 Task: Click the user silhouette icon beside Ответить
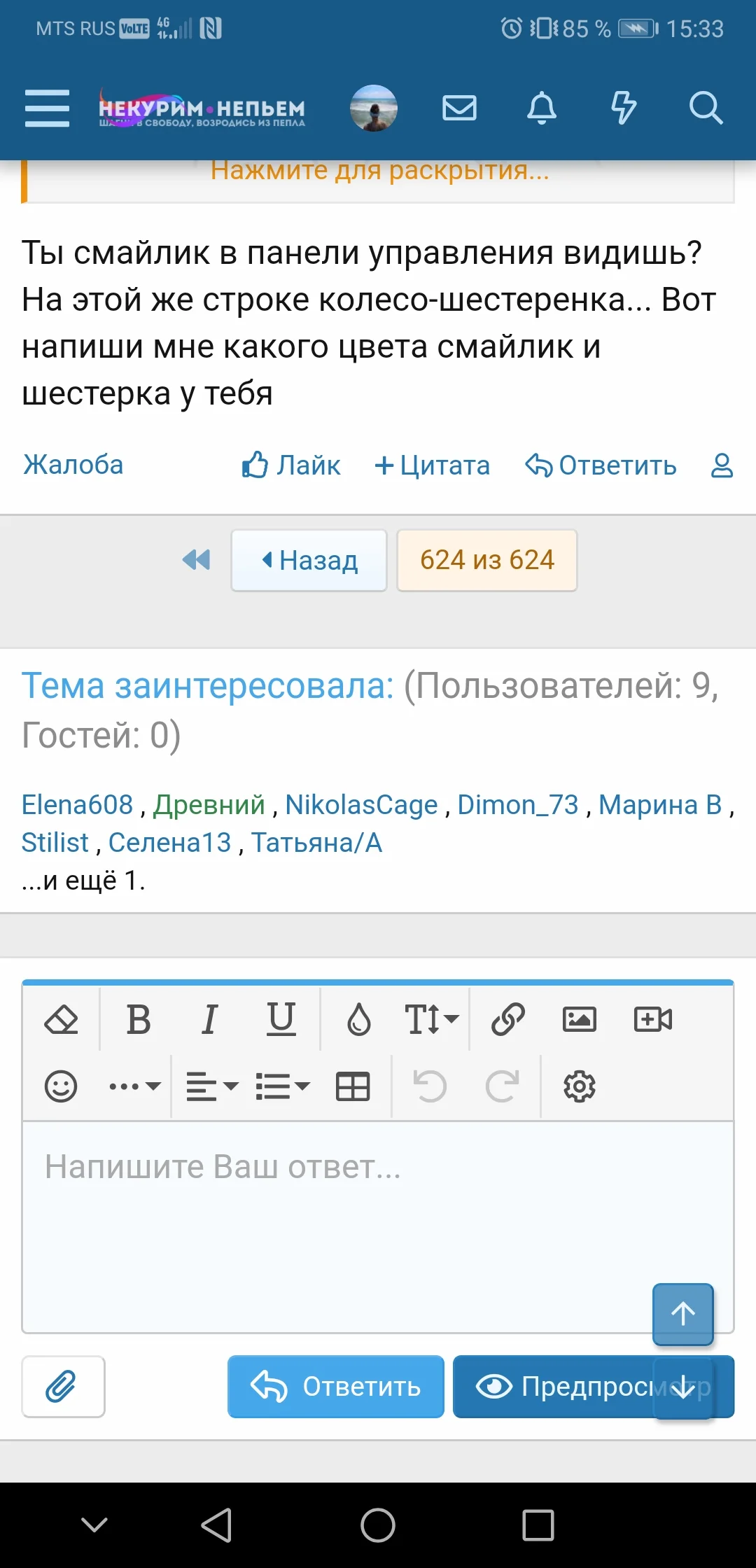[x=722, y=465]
